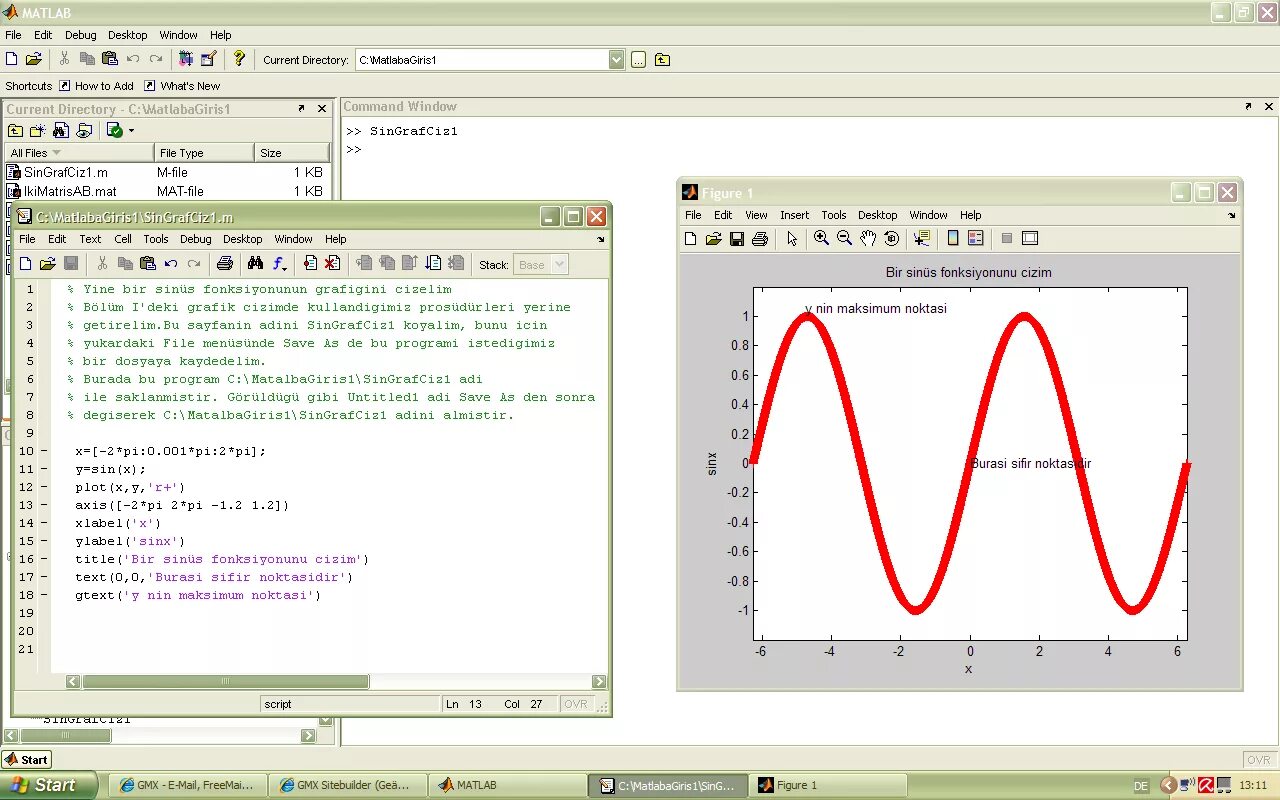The width and height of the screenshot is (1280, 800).
Task: Open the Stack dropdown in Editor toolbar
Action: coord(559,265)
